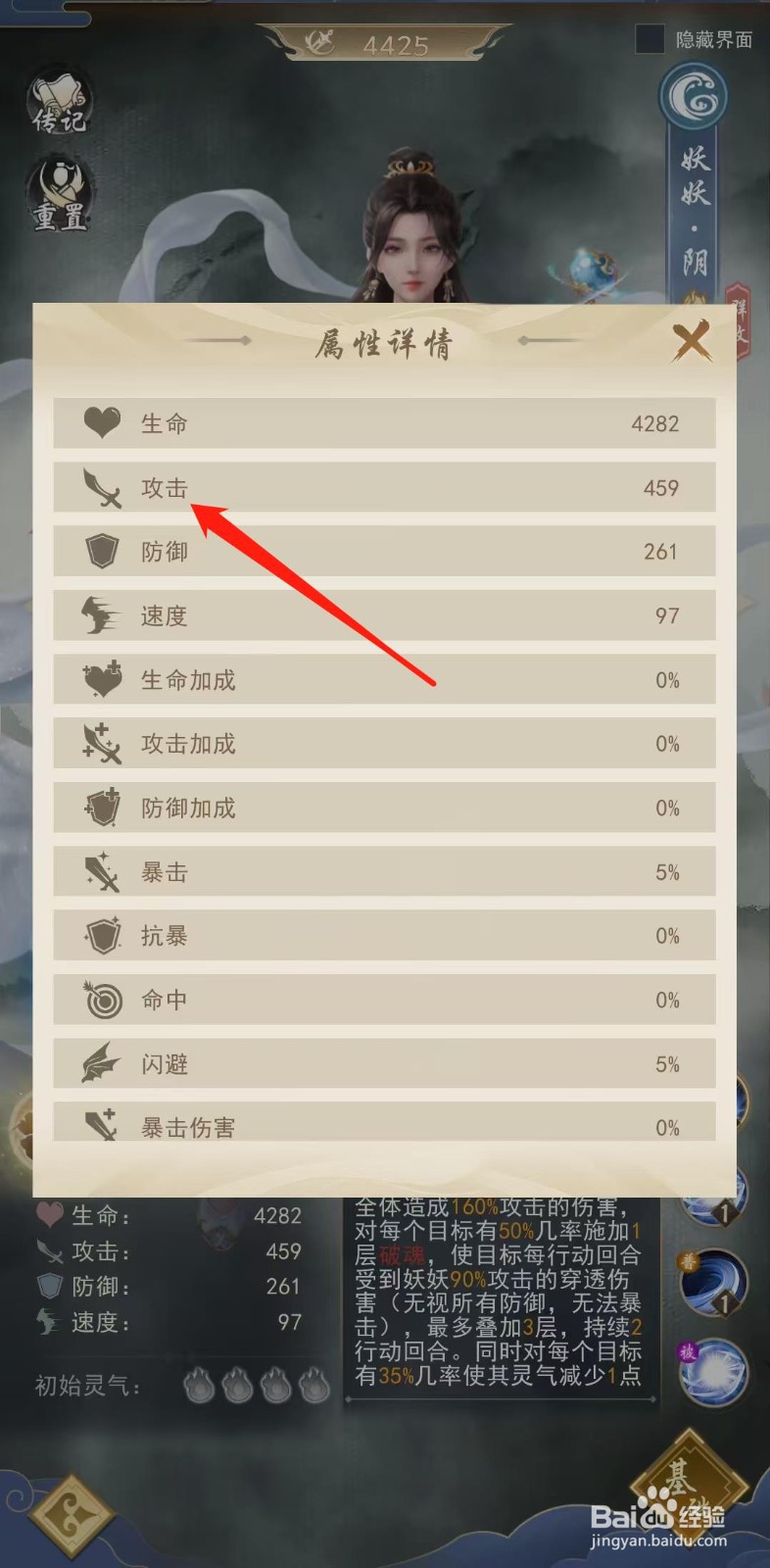Tap the 防御 shield icon row
The image size is (770, 1568).
tap(384, 552)
